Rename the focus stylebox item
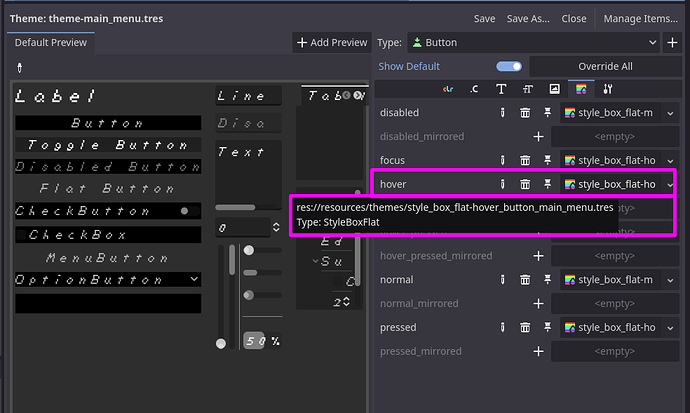 coord(502,161)
